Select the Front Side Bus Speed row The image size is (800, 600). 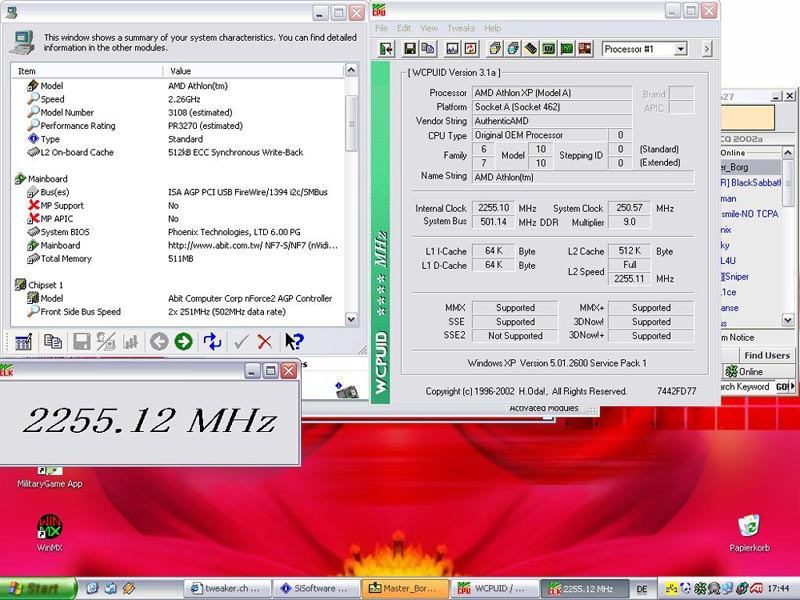[179, 311]
